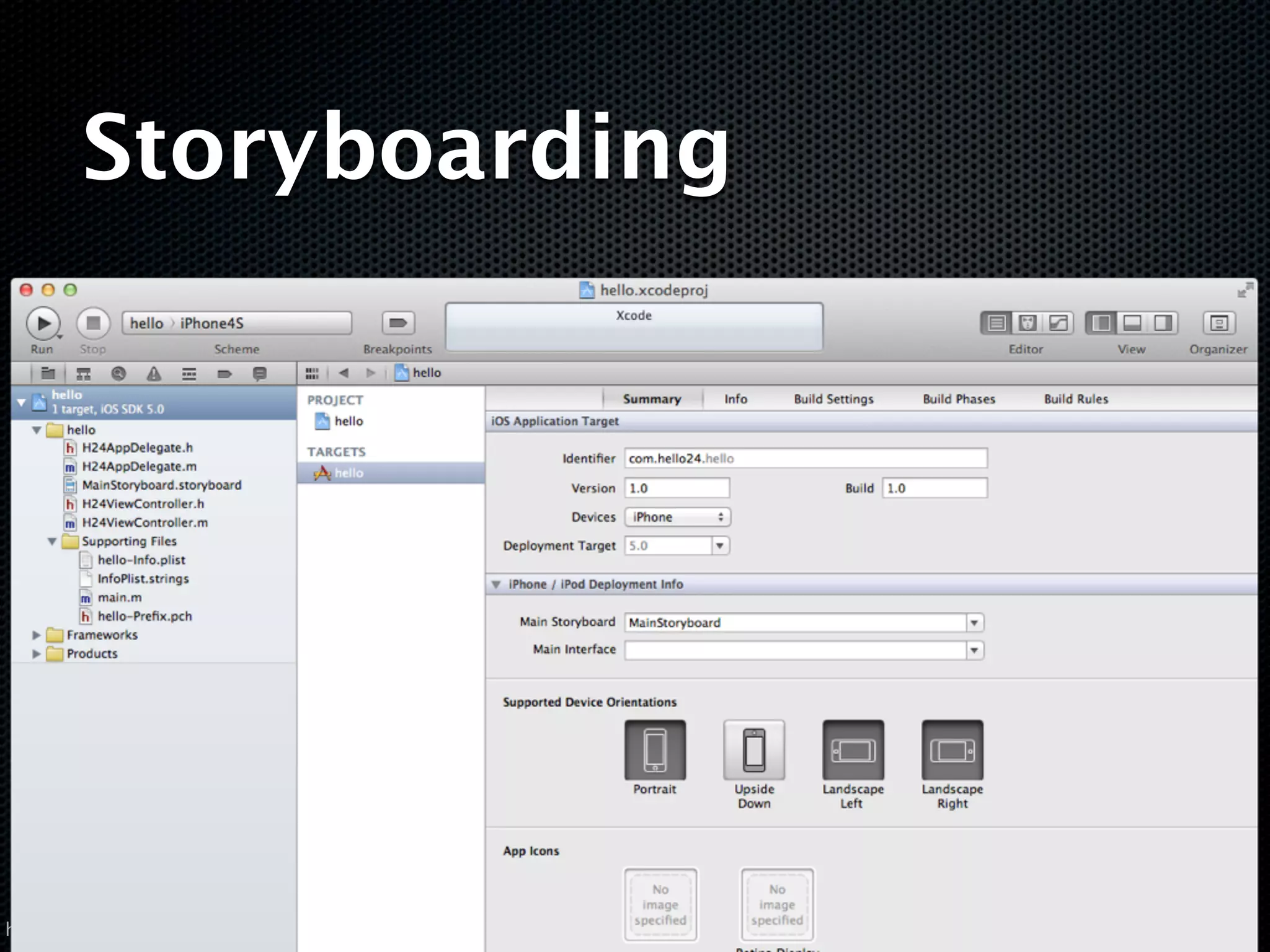Open the Organizer window icon
Screen dimensions: 1270x952
1218,323
